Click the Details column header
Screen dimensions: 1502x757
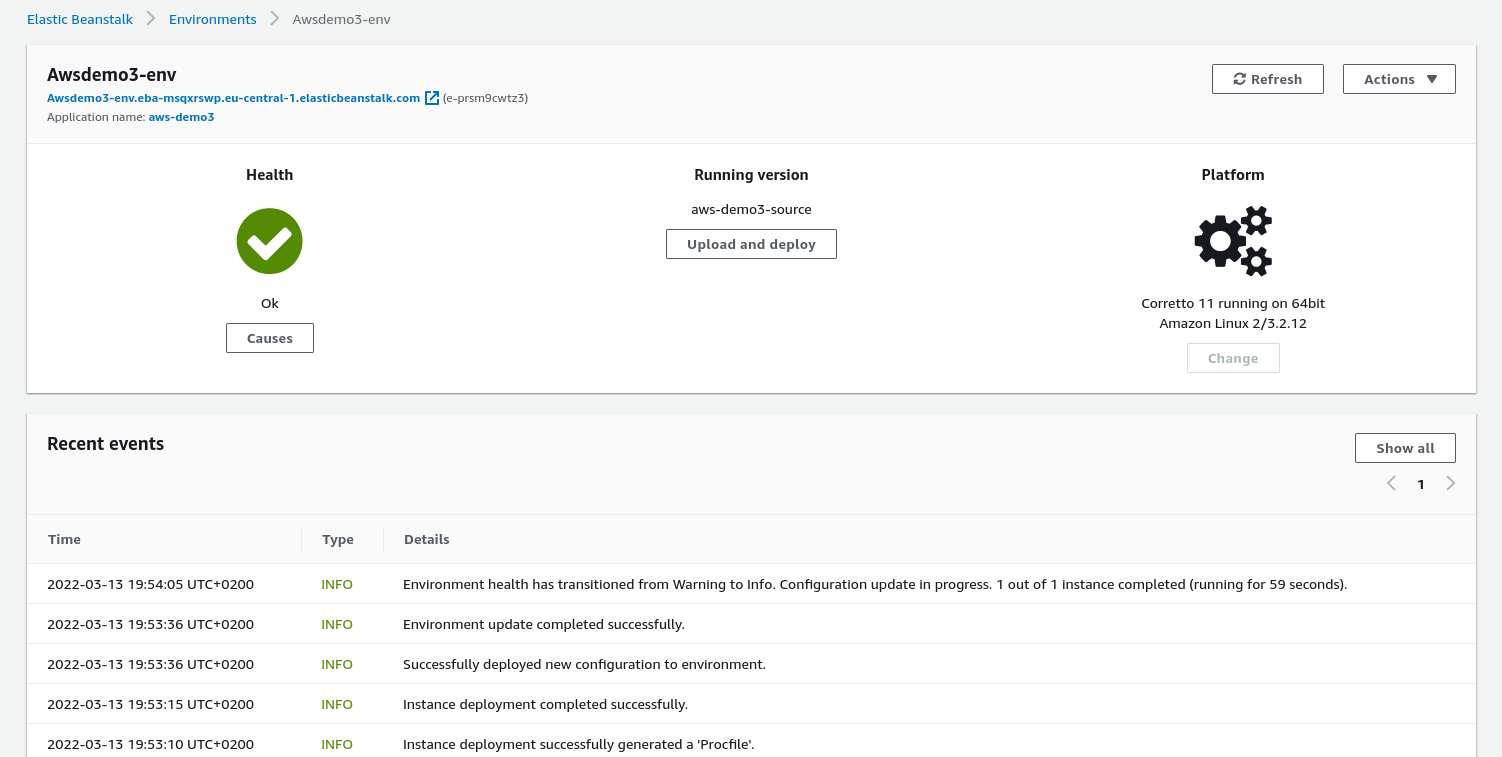[x=426, y=539]
